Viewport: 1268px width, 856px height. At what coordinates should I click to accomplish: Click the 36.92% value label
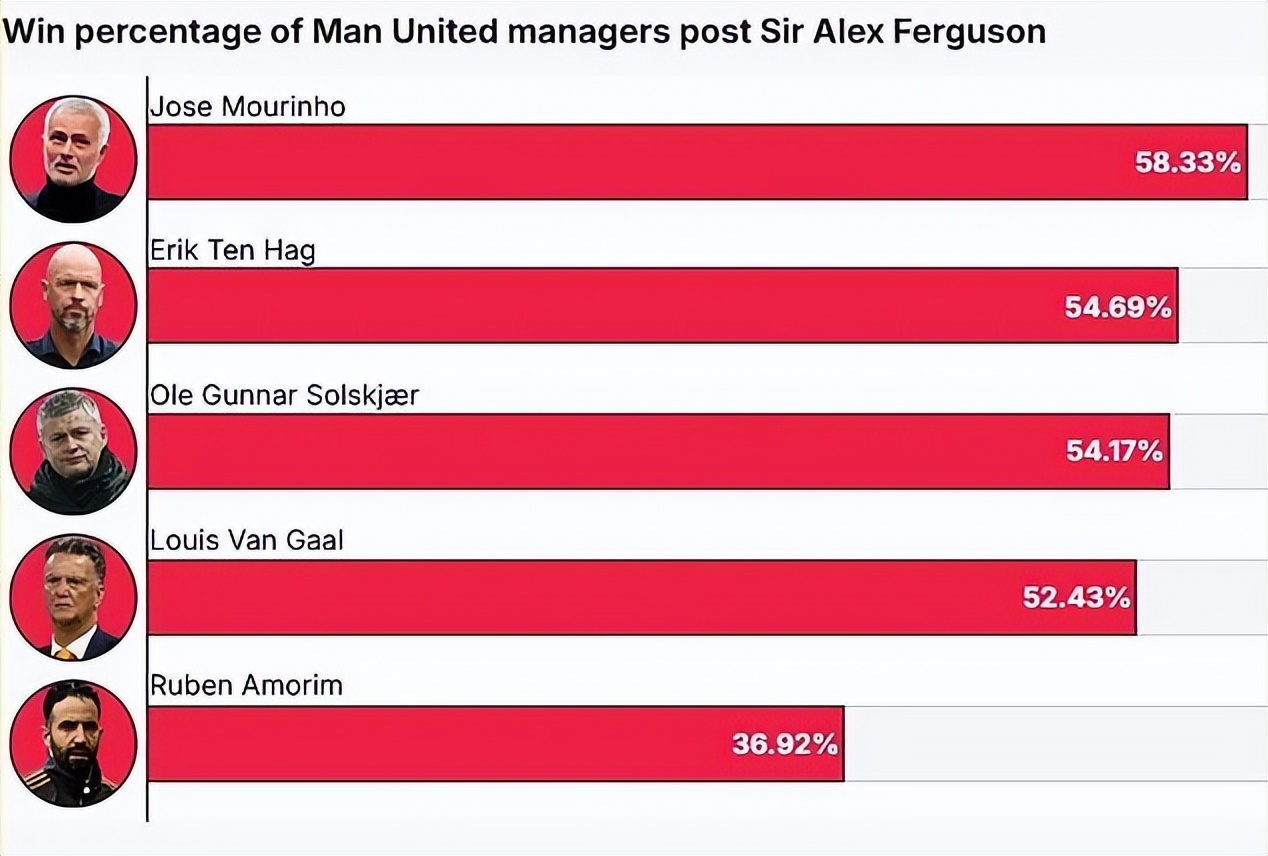[x=785, y=744]
